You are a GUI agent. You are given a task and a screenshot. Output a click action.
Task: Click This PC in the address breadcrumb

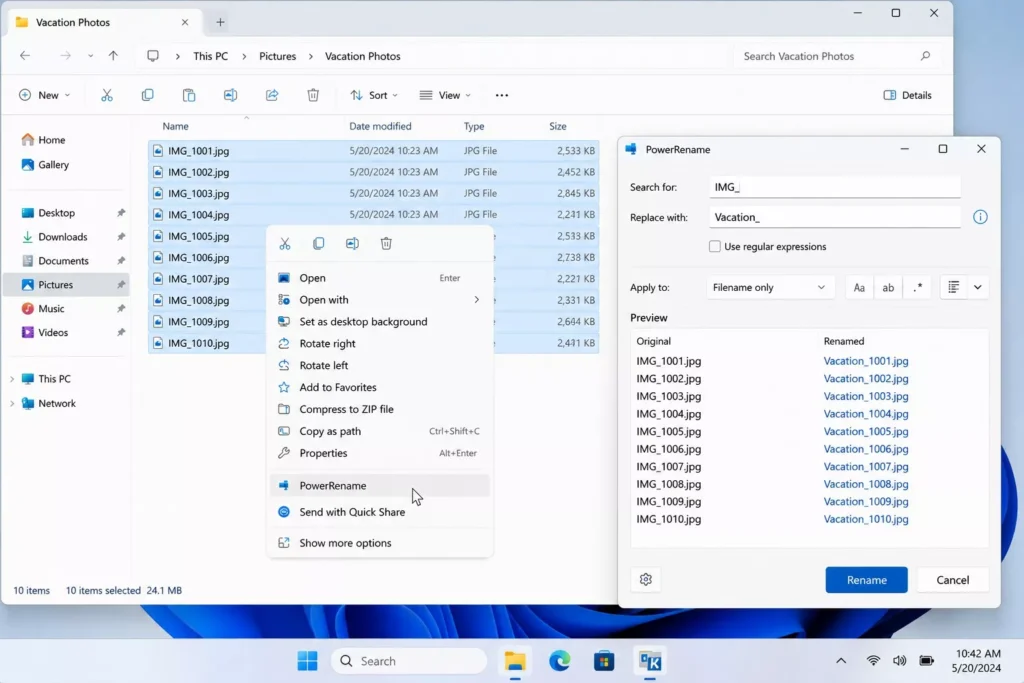click(210, 56)
